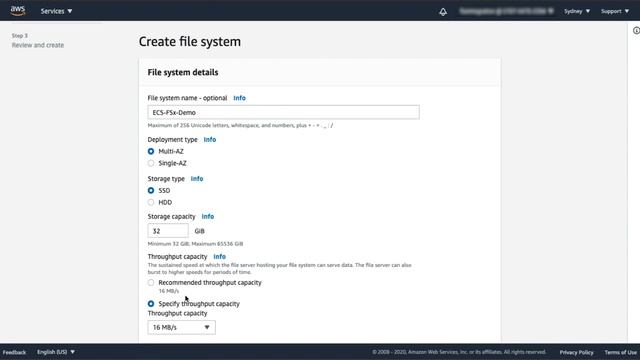This screenshot has height=360, width=640.
Task: Select the Single-AZ deployment type
Action: click(151, 163)
